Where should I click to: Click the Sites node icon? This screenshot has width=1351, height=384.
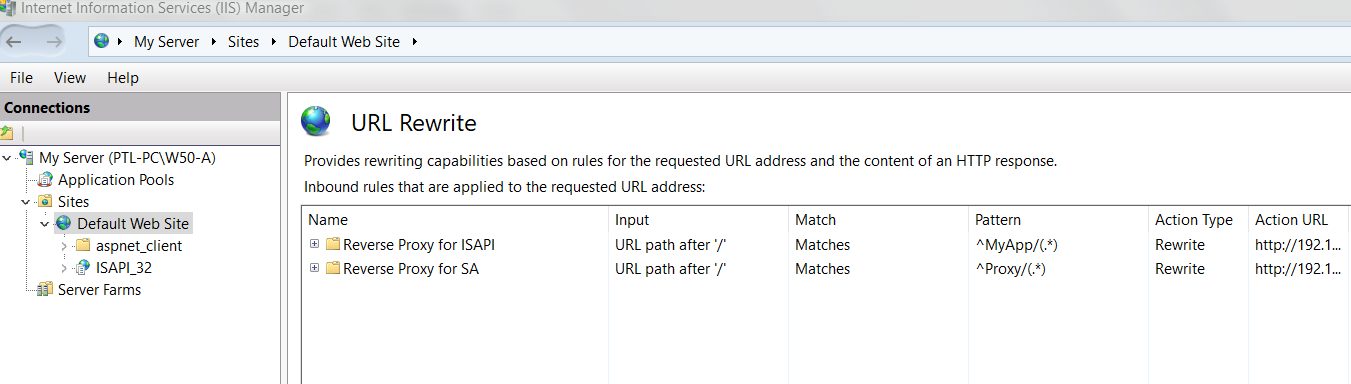(x=45, y=202)
